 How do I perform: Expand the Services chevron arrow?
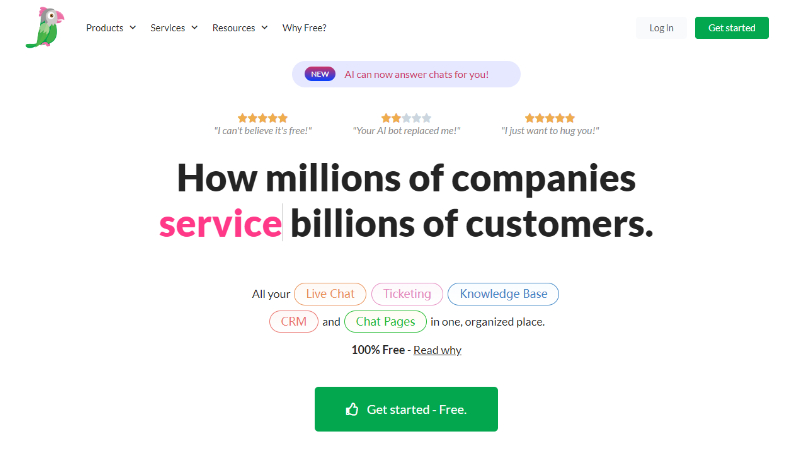click(x=194, y=28)
